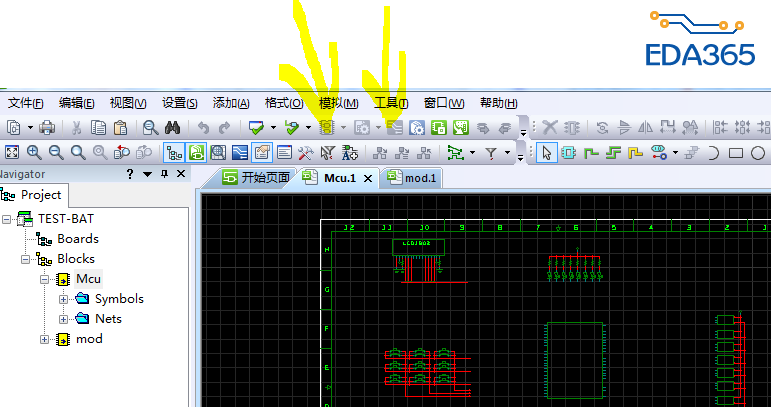This screenshot has width=771, height=407.
Task: Click the Previous Zoom icon with the red arrow
Action: (121, 153)
